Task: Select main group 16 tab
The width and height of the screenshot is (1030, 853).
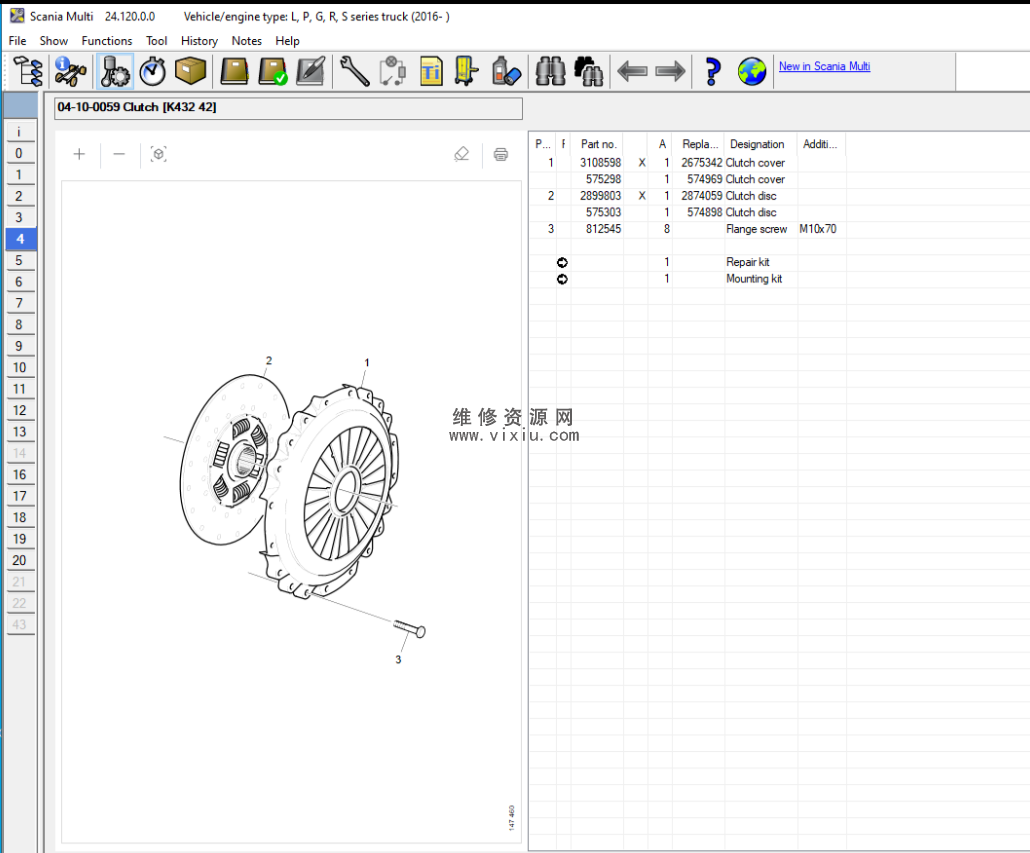Action: click(20, 475)
